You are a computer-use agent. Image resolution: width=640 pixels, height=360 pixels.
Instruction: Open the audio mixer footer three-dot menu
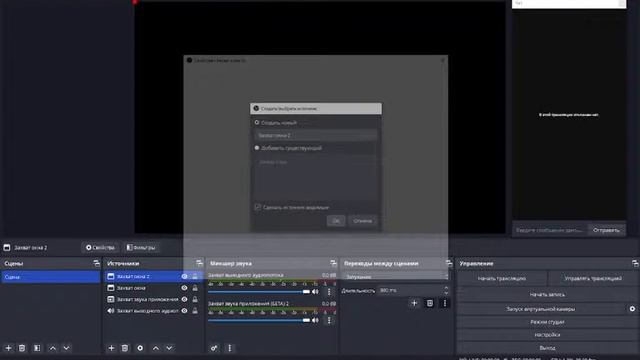(x=229, y=348)
